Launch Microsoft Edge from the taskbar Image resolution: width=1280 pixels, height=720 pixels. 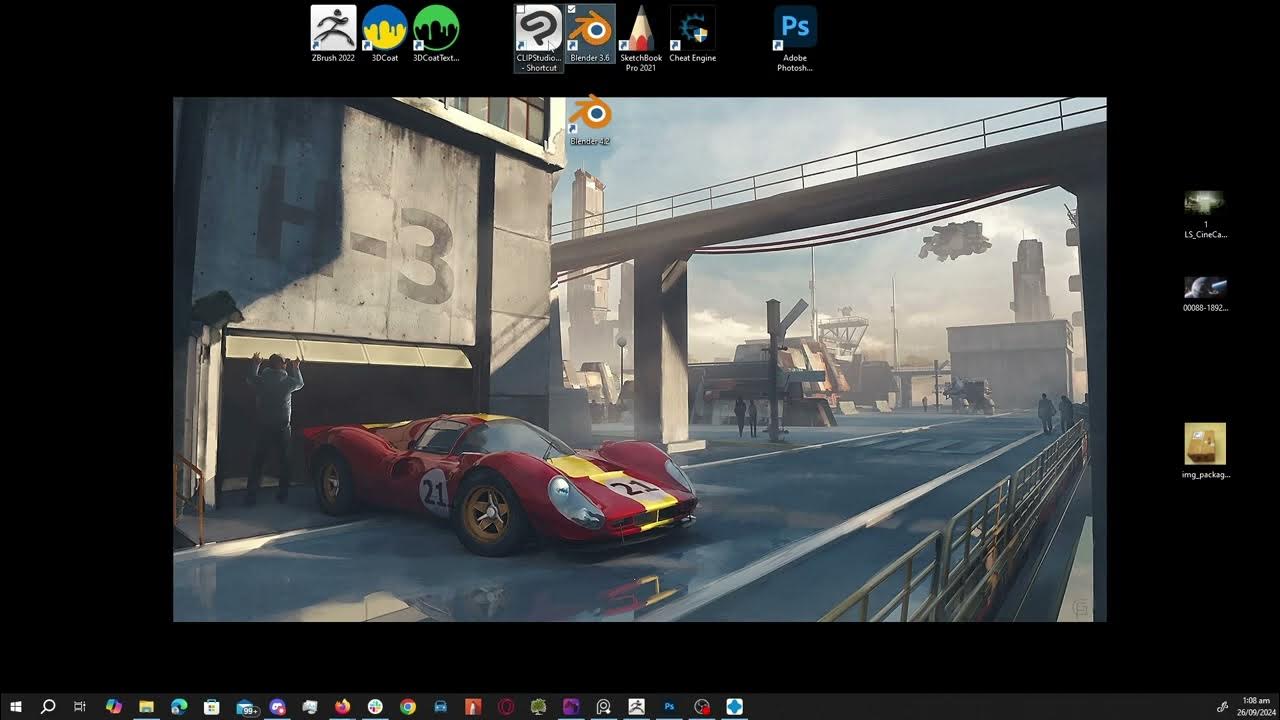[179, 707]
